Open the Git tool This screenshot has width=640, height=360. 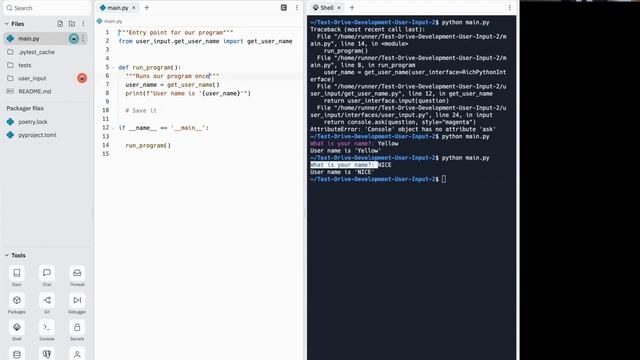[47, 300]
